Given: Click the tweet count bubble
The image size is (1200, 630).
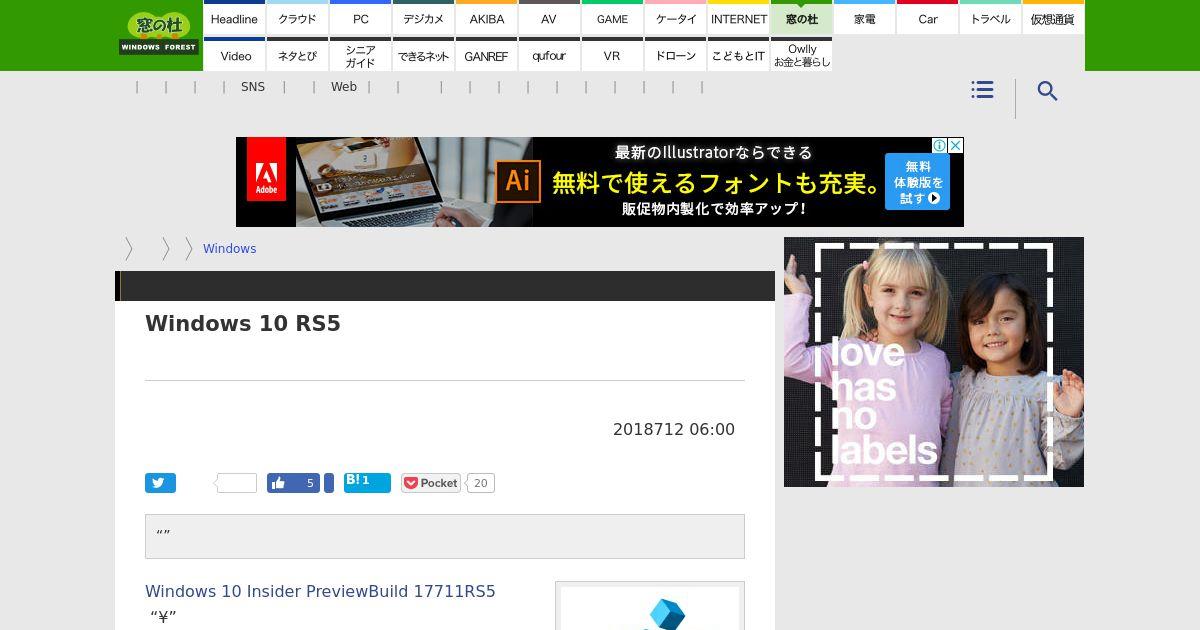Looking at the screenshot, I should click(x=237, y=483).
